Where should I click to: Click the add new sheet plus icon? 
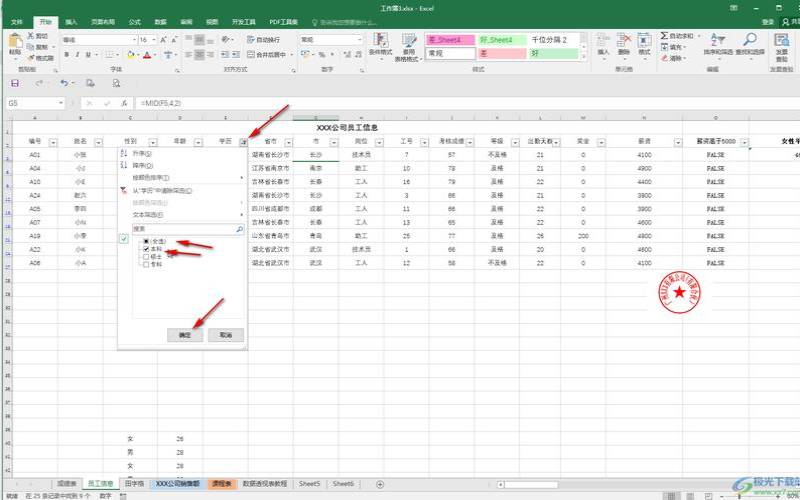[x=380, y=484]
